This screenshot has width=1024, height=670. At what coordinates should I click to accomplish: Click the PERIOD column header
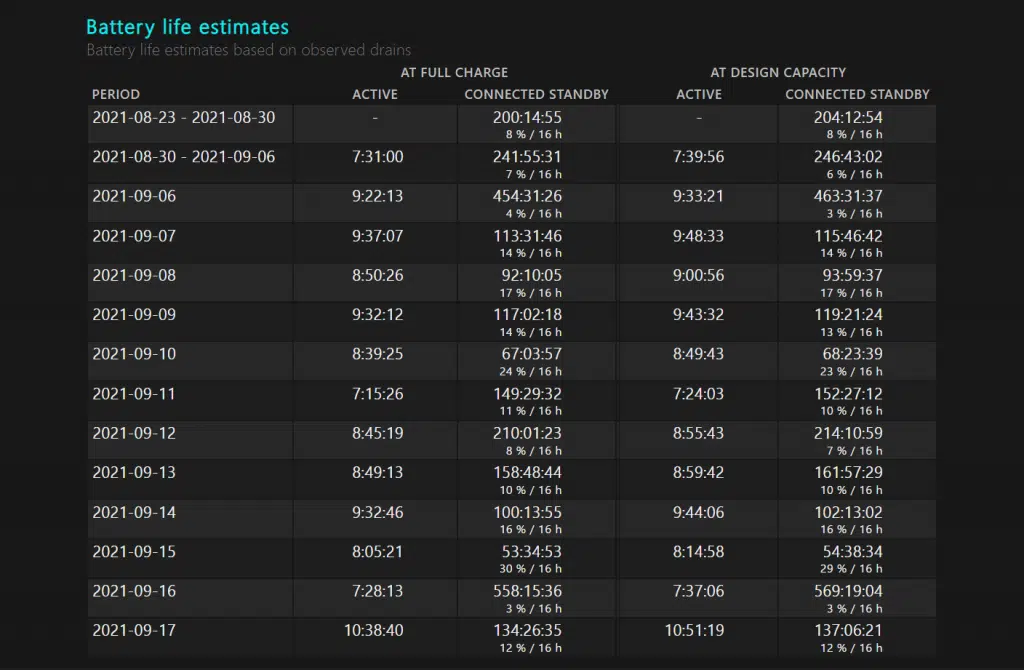pos(116,94)
